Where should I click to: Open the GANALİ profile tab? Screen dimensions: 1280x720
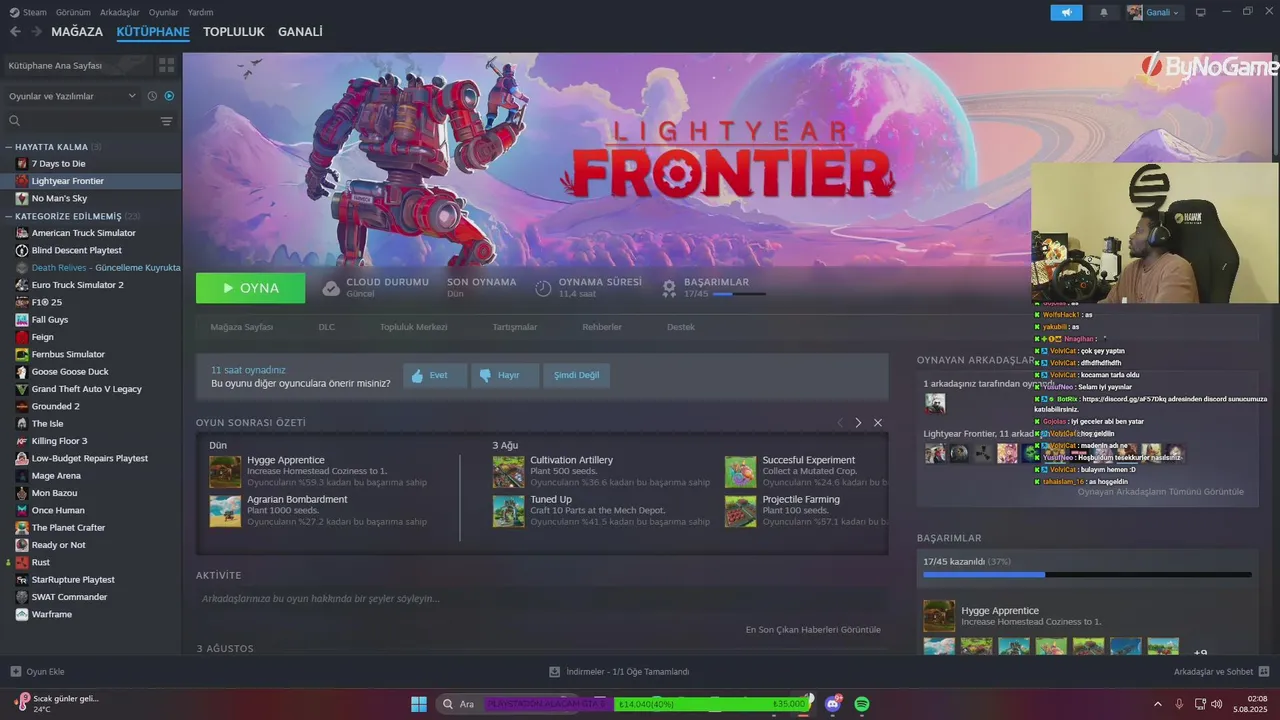point(300,32)
